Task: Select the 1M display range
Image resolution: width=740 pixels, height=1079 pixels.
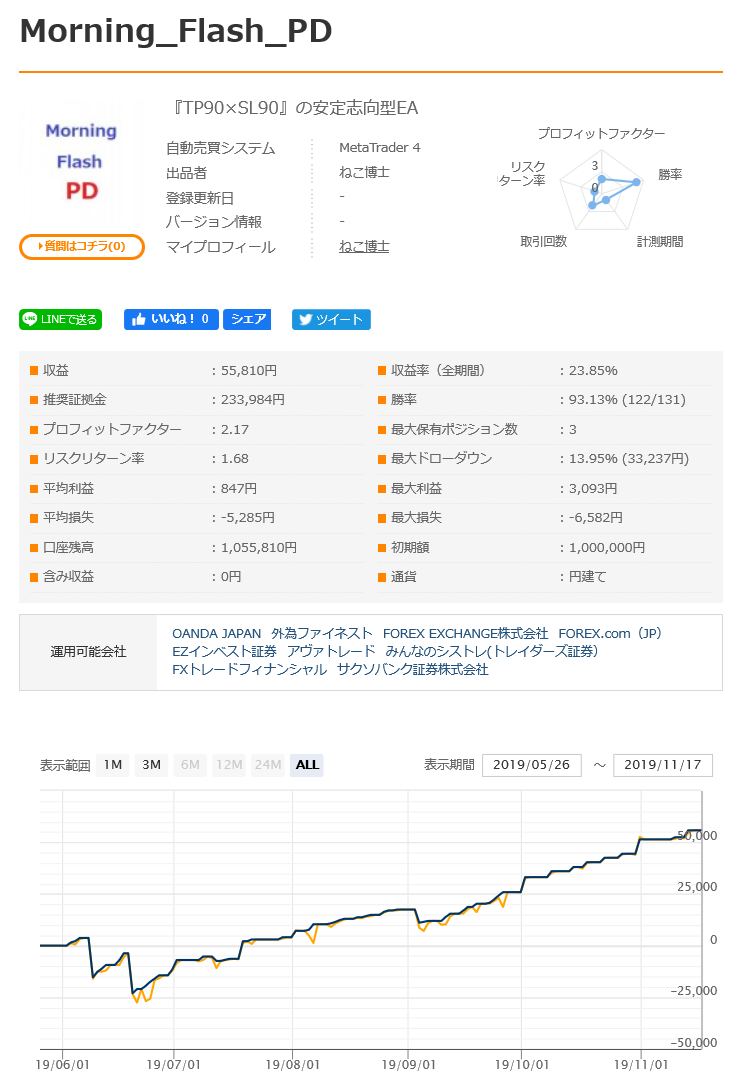Action: (x=113, y=765)
